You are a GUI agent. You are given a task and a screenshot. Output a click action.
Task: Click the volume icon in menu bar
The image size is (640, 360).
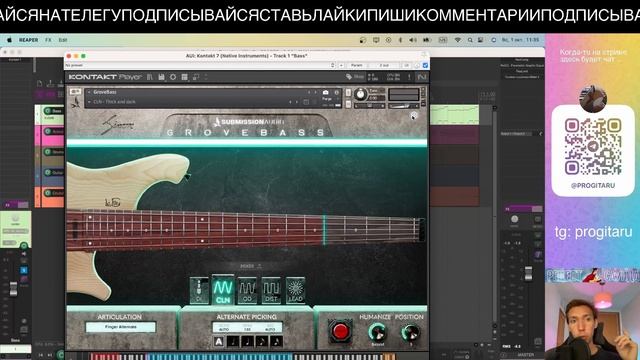click(413, 40)
